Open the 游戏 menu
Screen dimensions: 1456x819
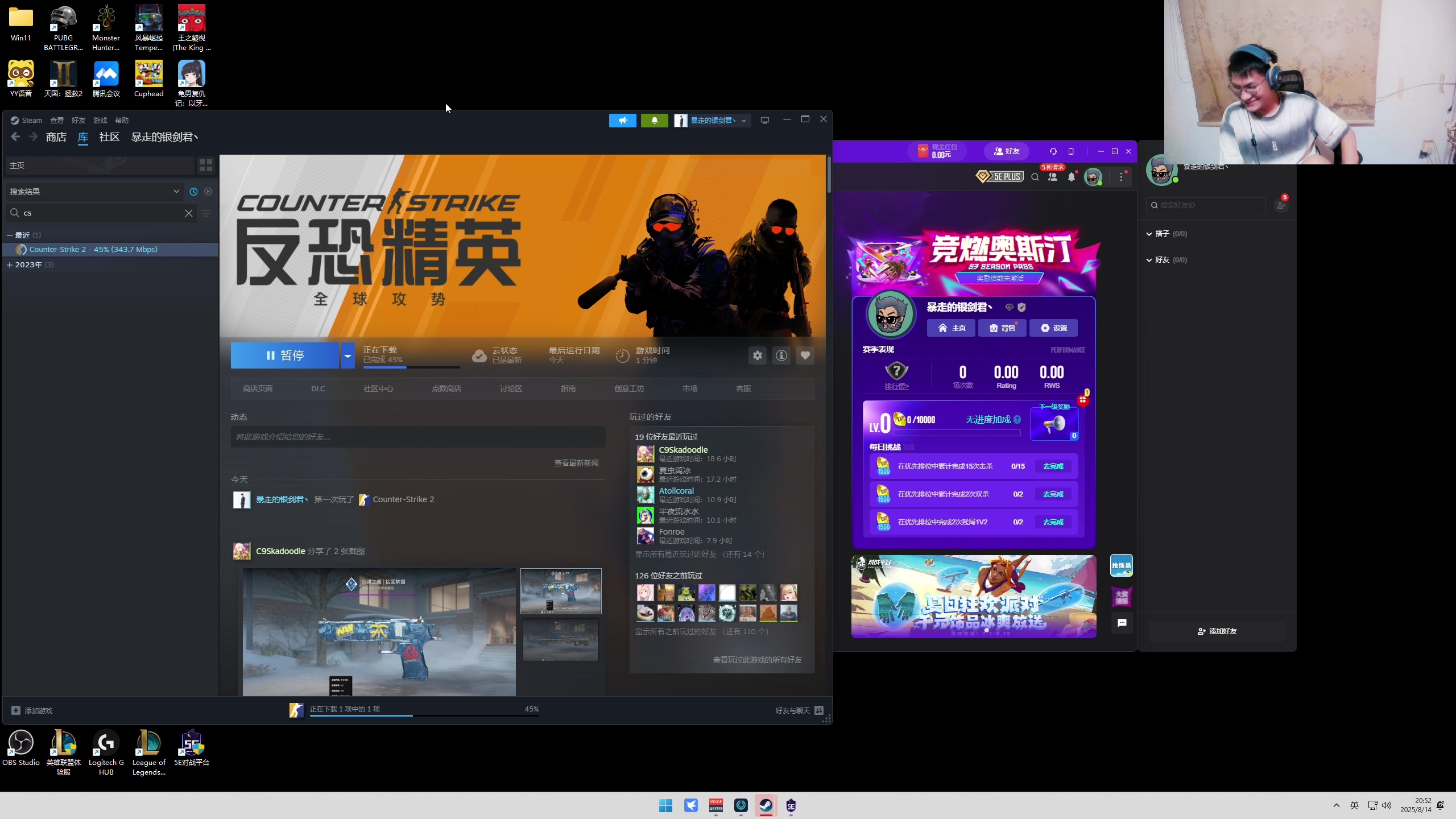point(100,121)
